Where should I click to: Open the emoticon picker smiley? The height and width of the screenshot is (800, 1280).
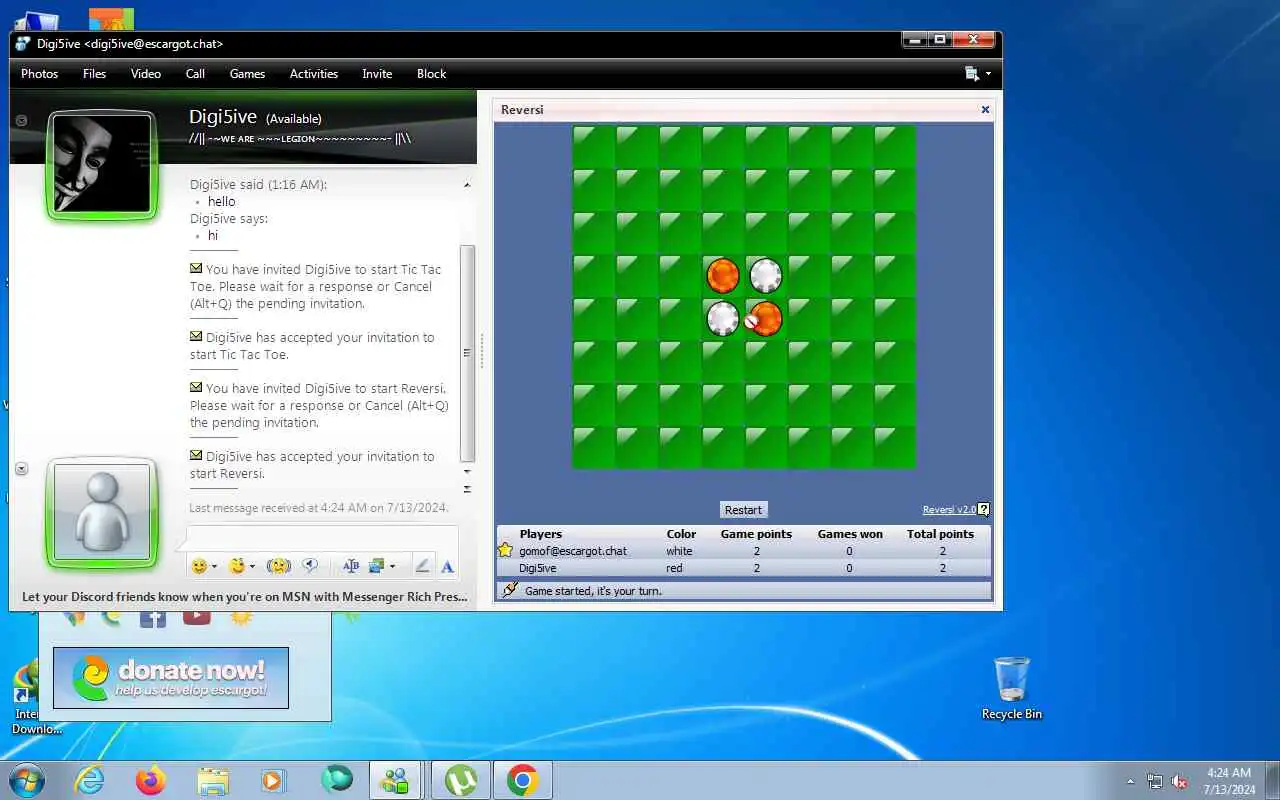click(199, 566)
